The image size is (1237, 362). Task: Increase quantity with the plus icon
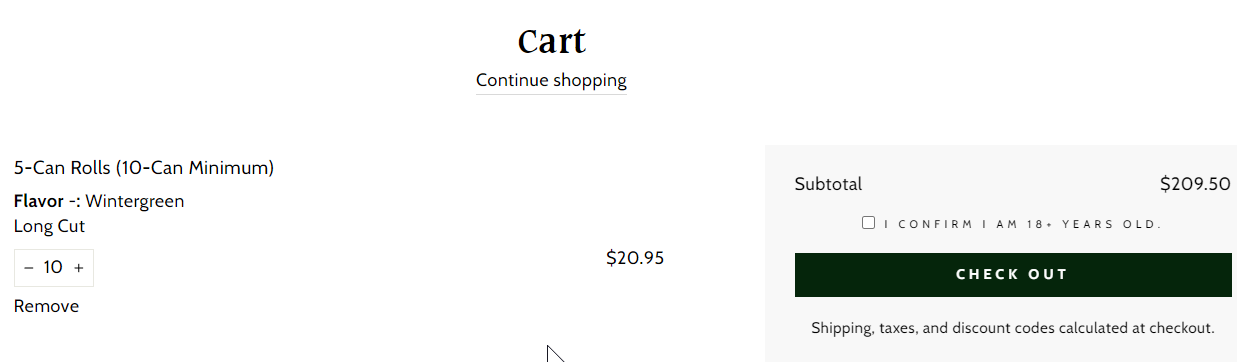pyautogui.click(x=79, y=268)
